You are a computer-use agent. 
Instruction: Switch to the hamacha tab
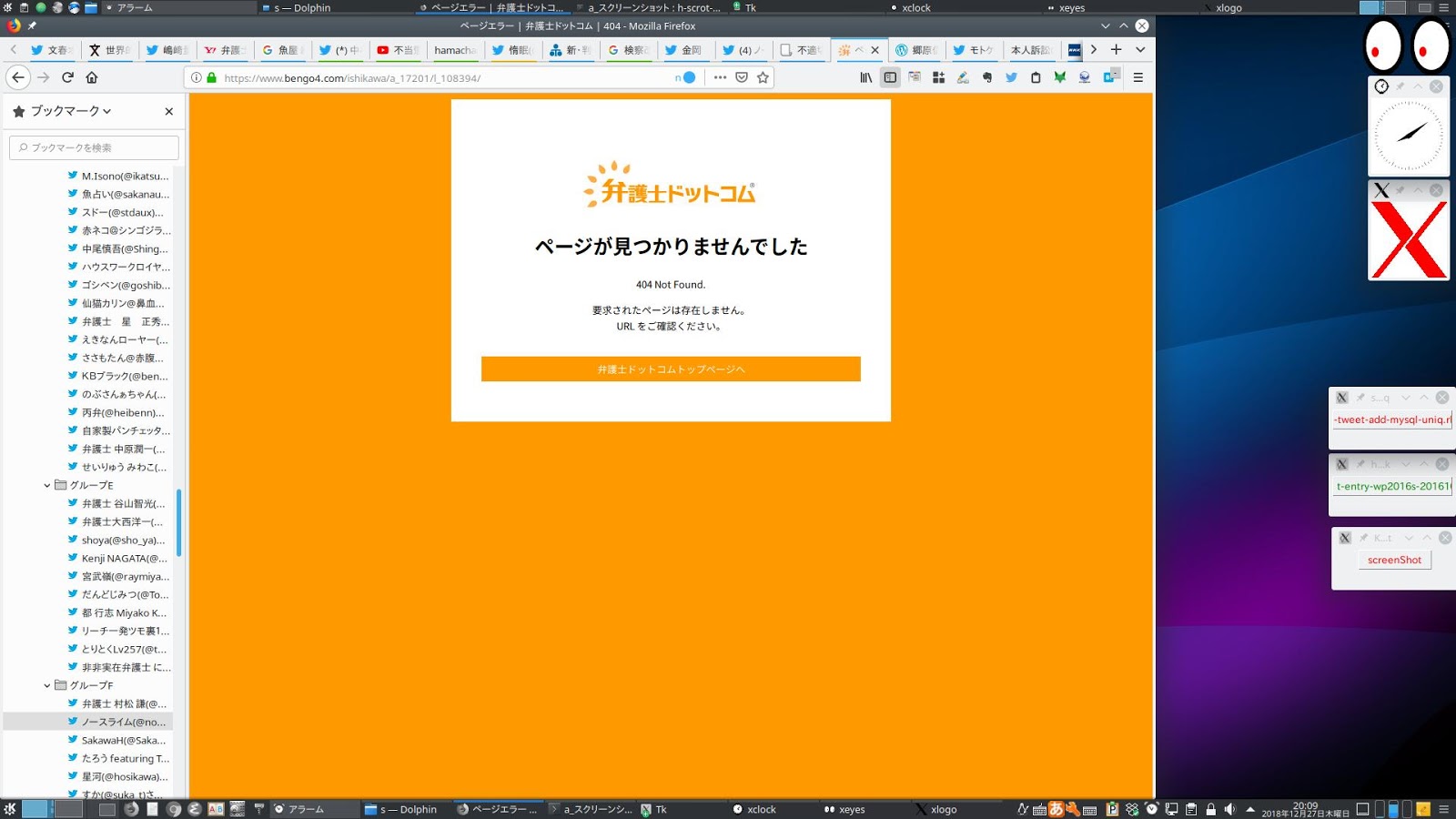tap(455, 50)
